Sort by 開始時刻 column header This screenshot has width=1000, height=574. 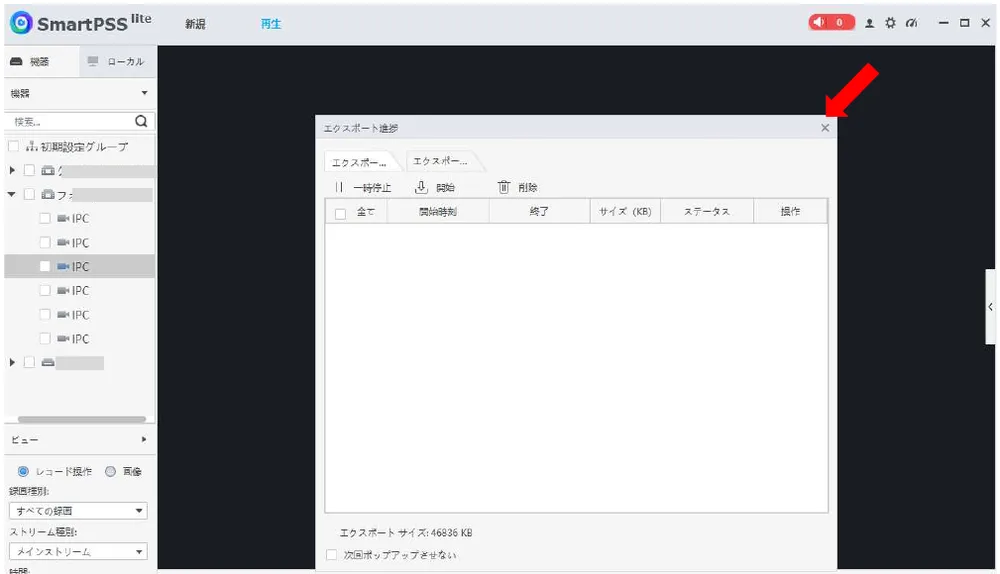(x=438, y=211)
